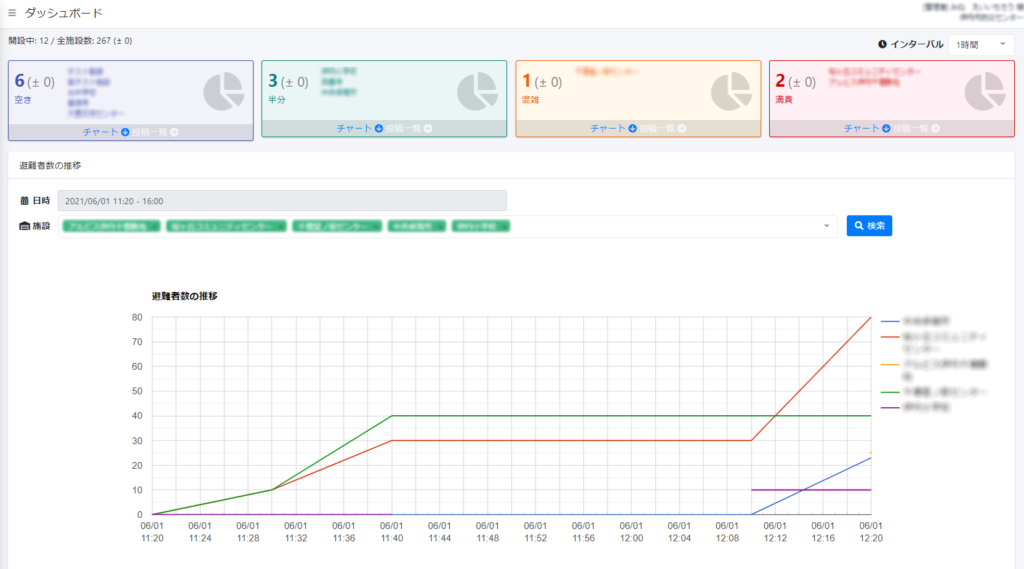Open the hamburger menu beside ダッシュボード
Screen dimensions: 1024x569
[x=12, y=13]
